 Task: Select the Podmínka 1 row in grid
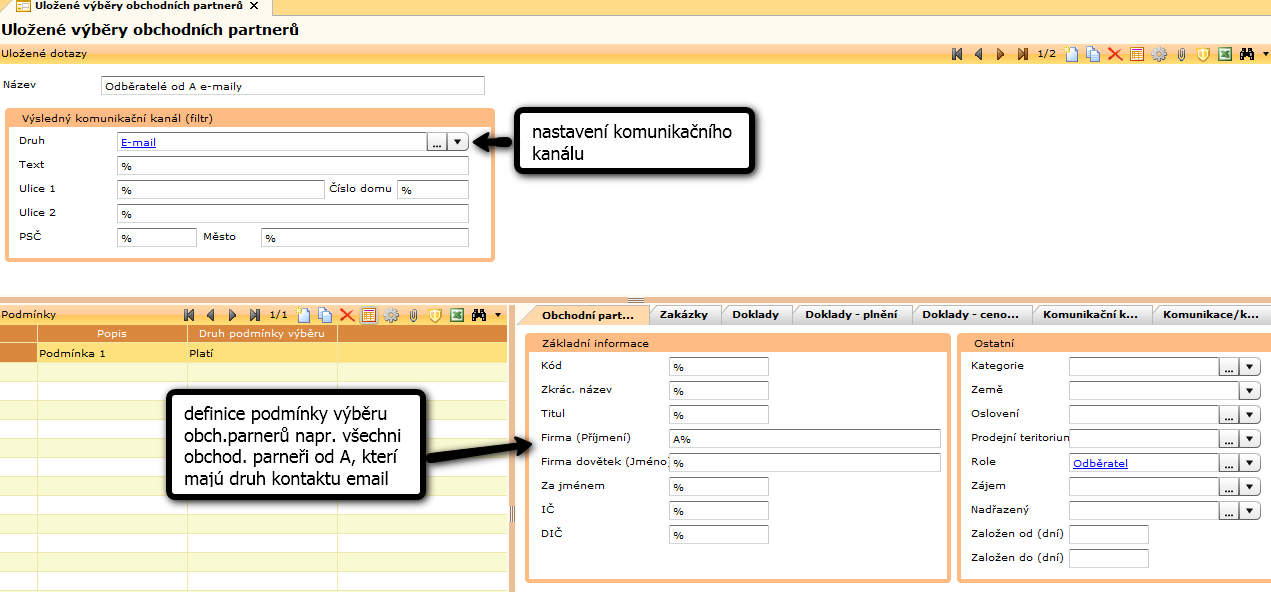[x=112, y=353]
